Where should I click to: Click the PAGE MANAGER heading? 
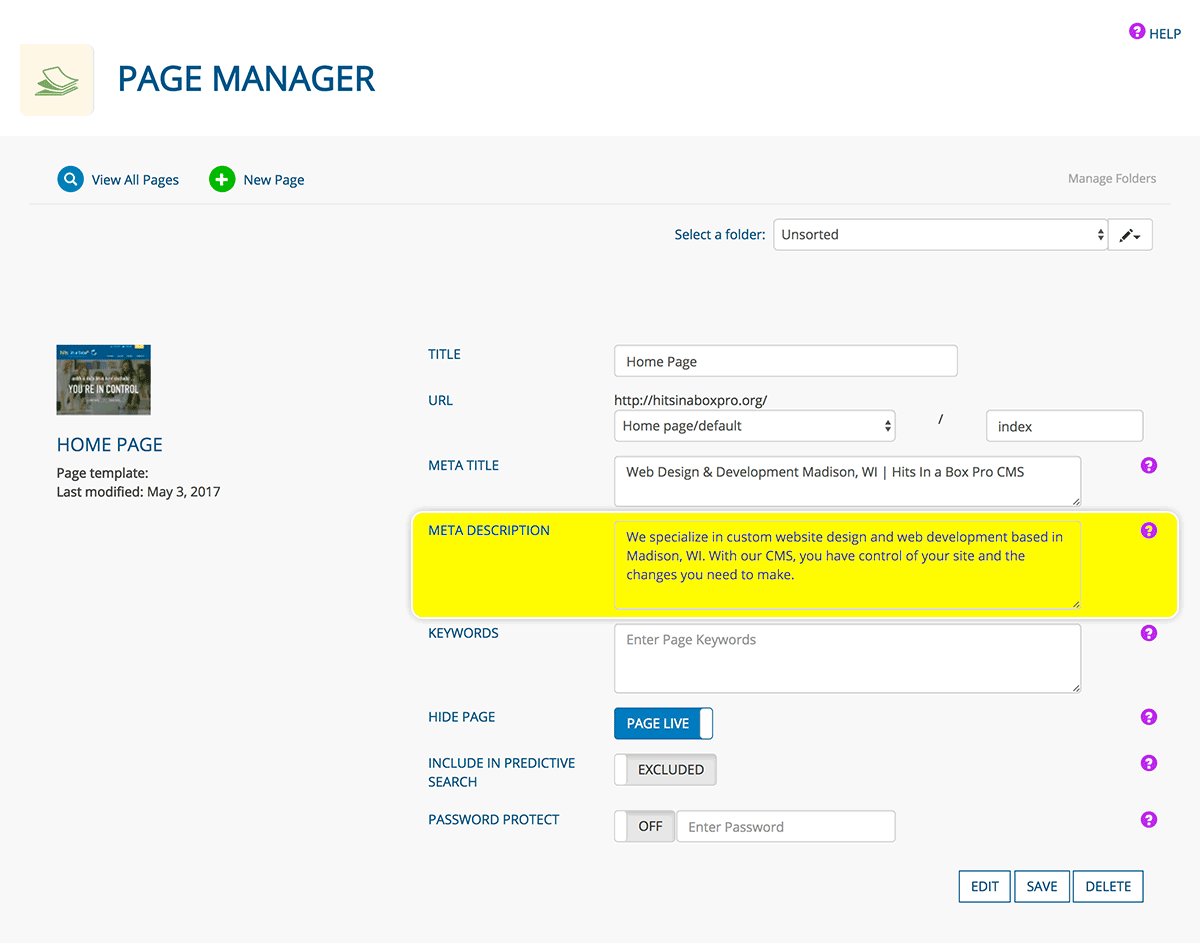tap(246, 79)
